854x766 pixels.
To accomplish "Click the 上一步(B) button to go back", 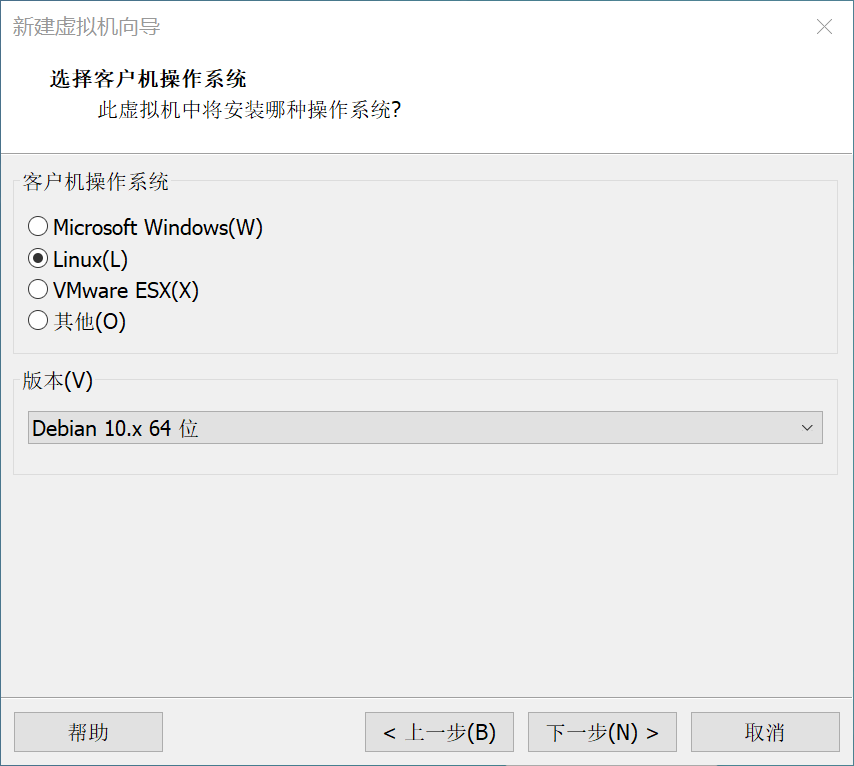I will pyautogui.click(x=438, y=731).
